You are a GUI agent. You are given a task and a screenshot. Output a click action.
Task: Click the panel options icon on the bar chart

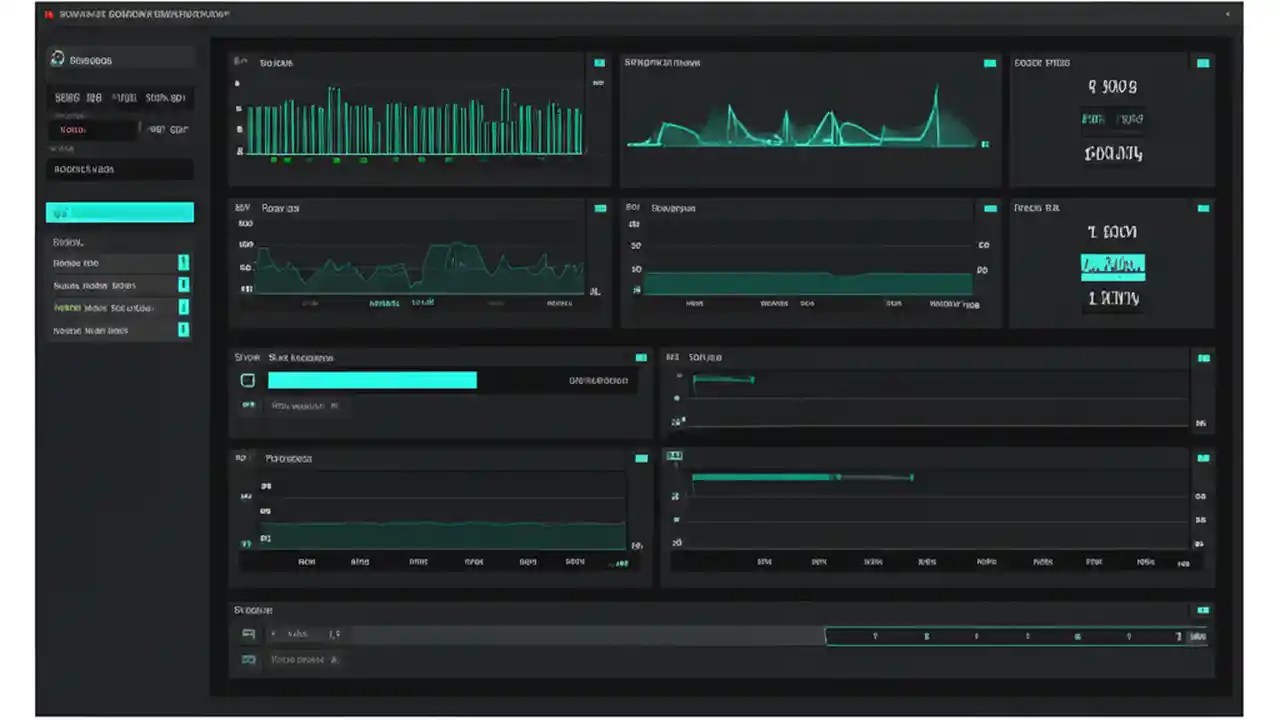(599, 62)
